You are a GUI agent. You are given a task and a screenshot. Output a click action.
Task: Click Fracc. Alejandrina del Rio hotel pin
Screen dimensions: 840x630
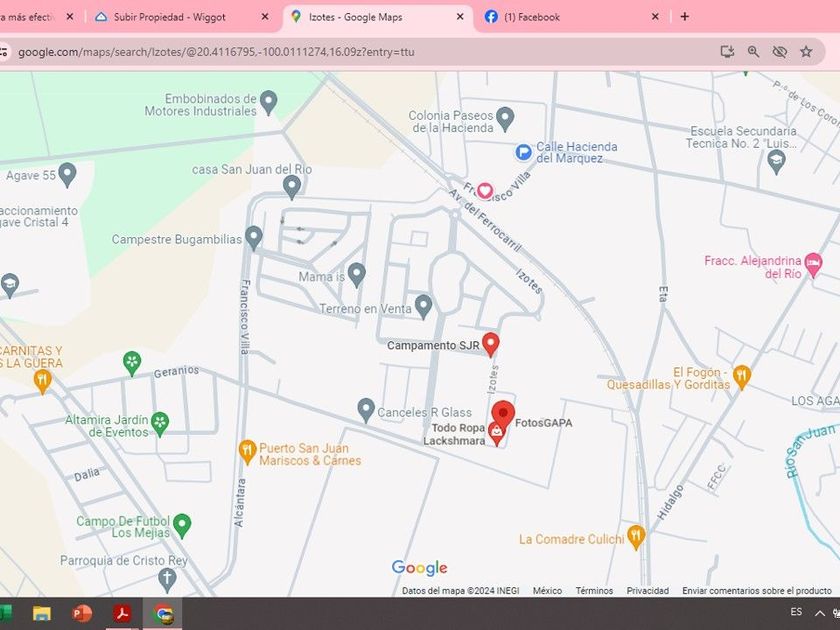(813, 264)
